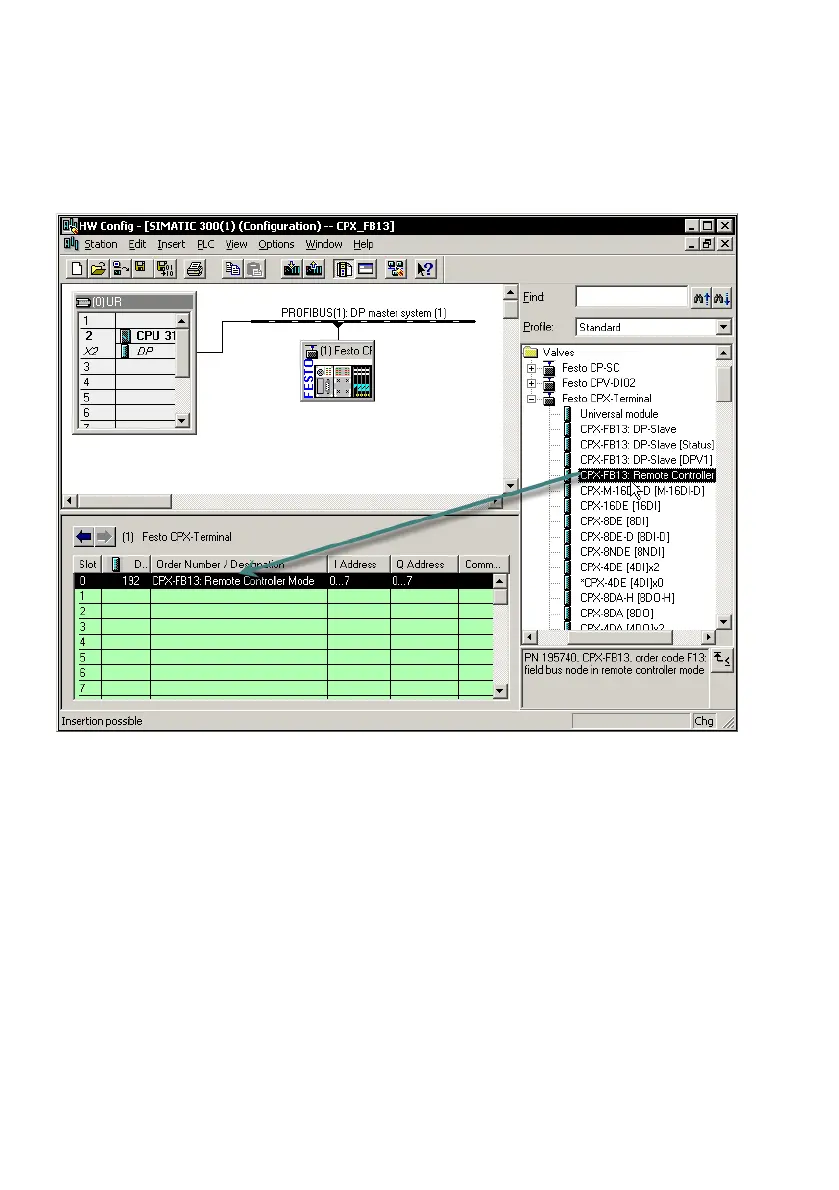
Task: Click the Save and Compile toolbar icon
Action: (x=165, y=269)
